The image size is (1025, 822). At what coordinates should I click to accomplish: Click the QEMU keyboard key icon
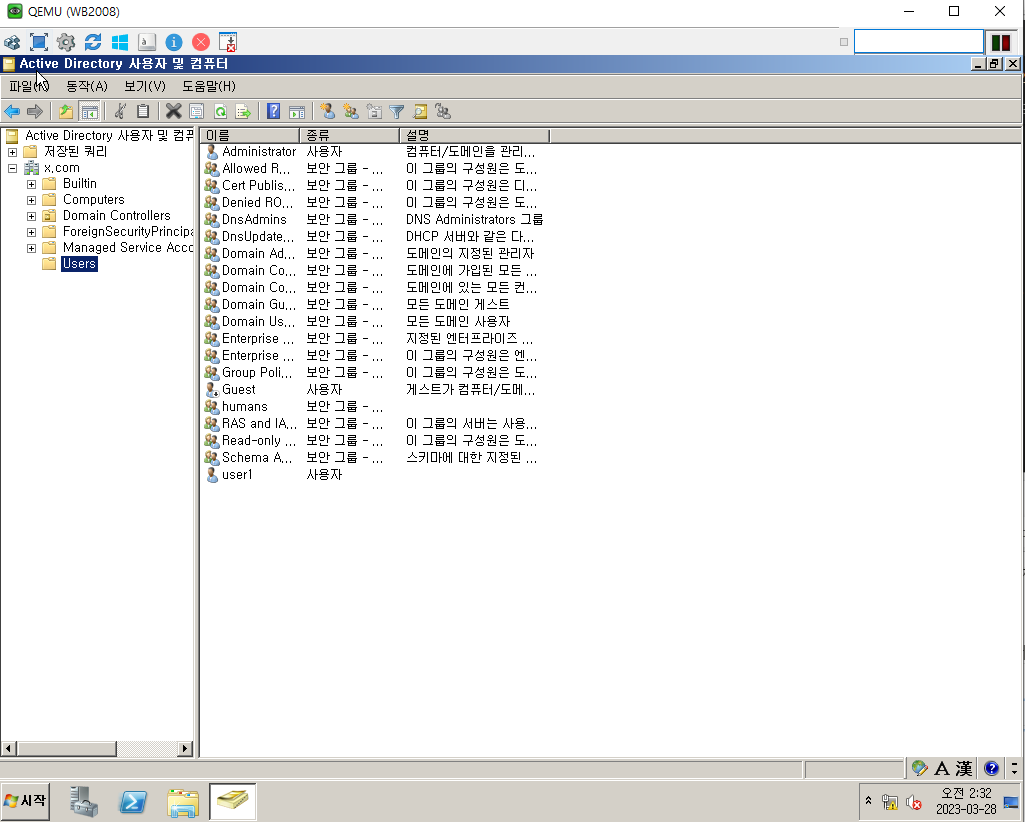147,43
